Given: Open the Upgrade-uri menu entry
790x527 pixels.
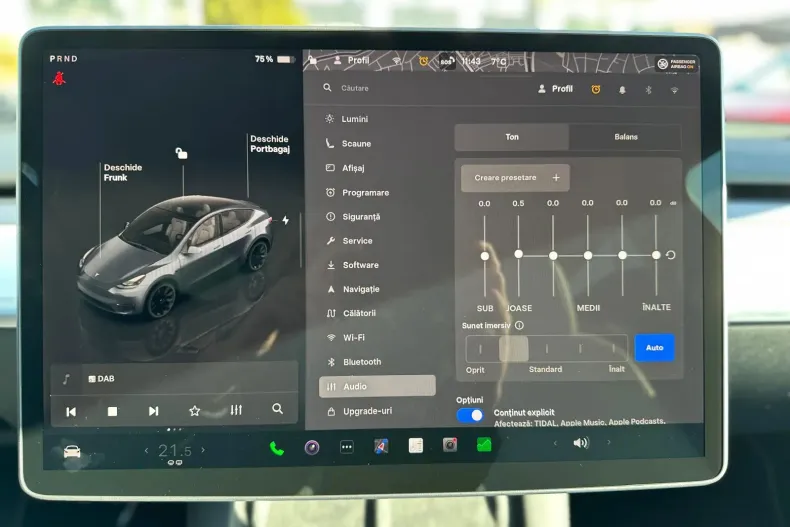Looking at the screenshot, I should 360,411.
